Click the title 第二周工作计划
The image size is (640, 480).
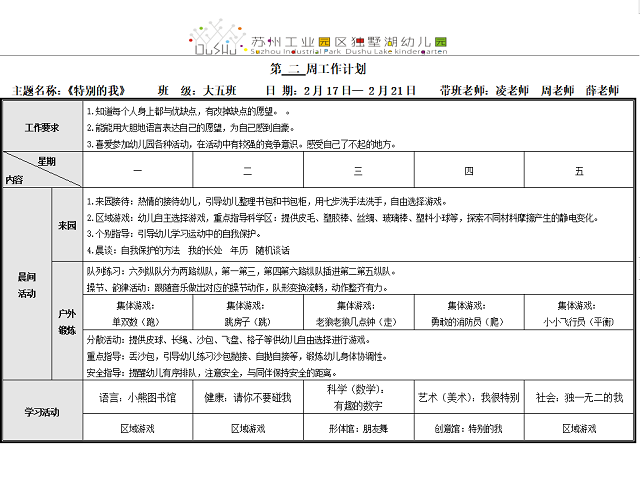coord(318,69)
